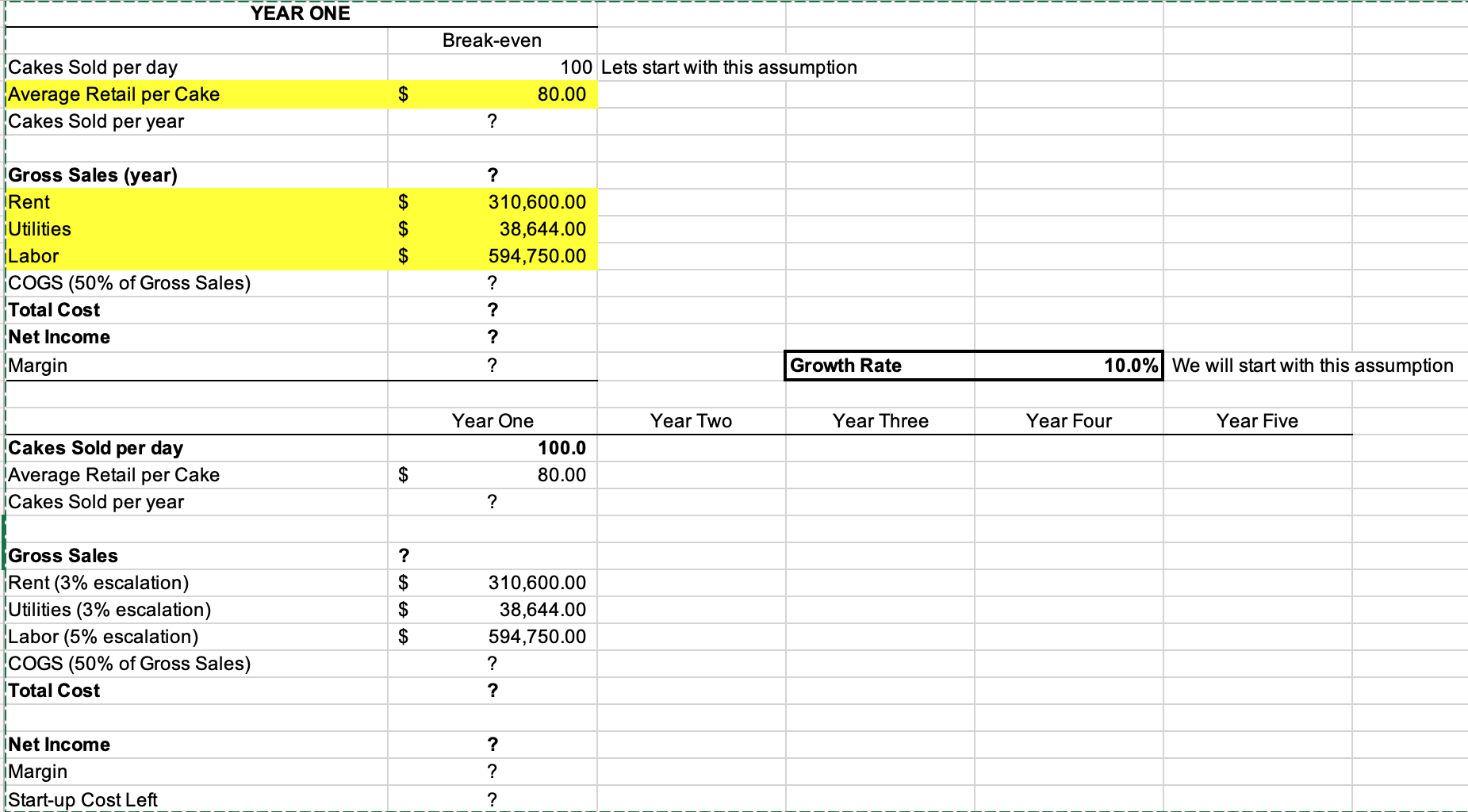This screenshot has height=812, width=1468.
Task: Click the Gross Sales (year) question mark cell
Action: 492,175
